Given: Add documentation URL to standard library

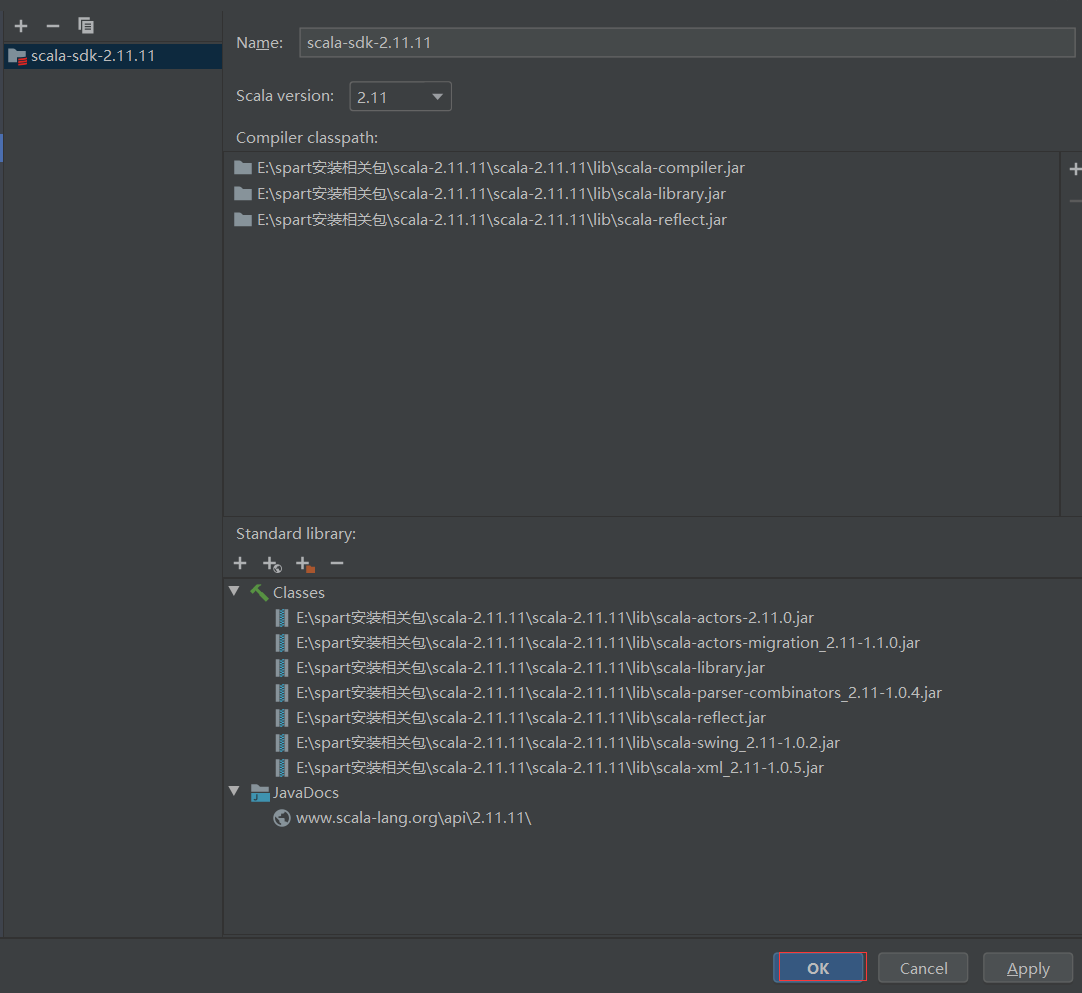Looking at the screenshot, I should point(272,564).
